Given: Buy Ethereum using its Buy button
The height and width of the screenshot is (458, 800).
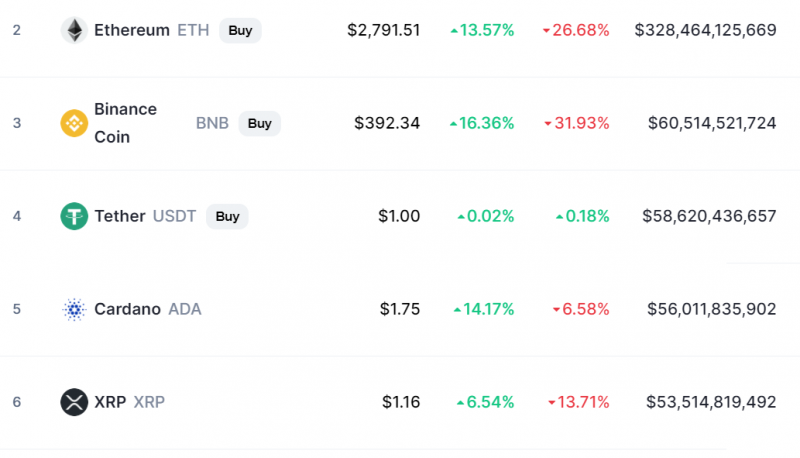Looking at the screenshot, I should 240,31.
